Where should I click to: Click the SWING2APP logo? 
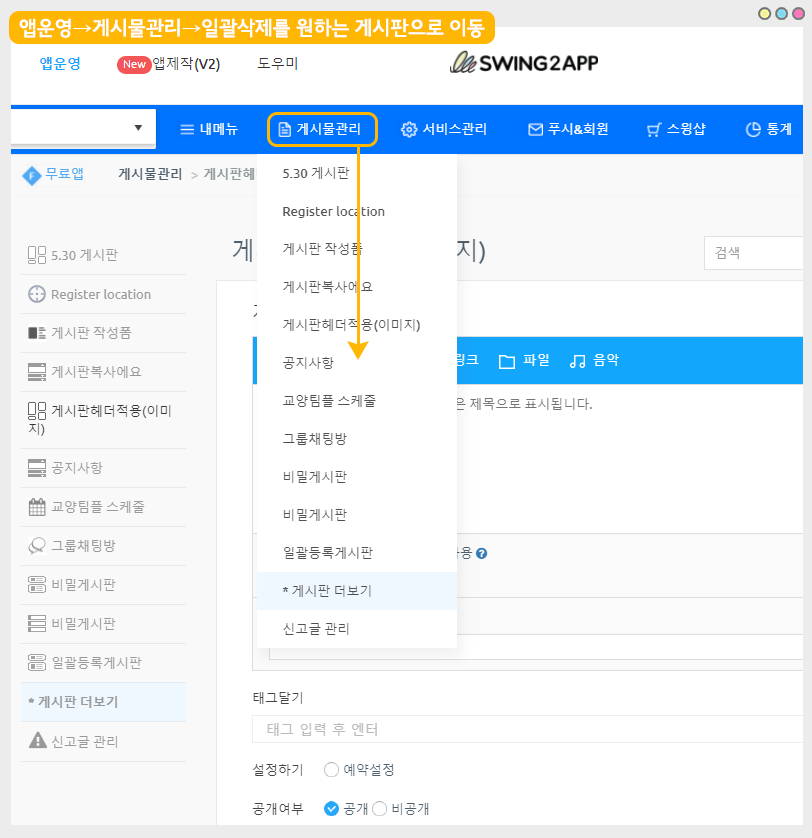point(524,63)
